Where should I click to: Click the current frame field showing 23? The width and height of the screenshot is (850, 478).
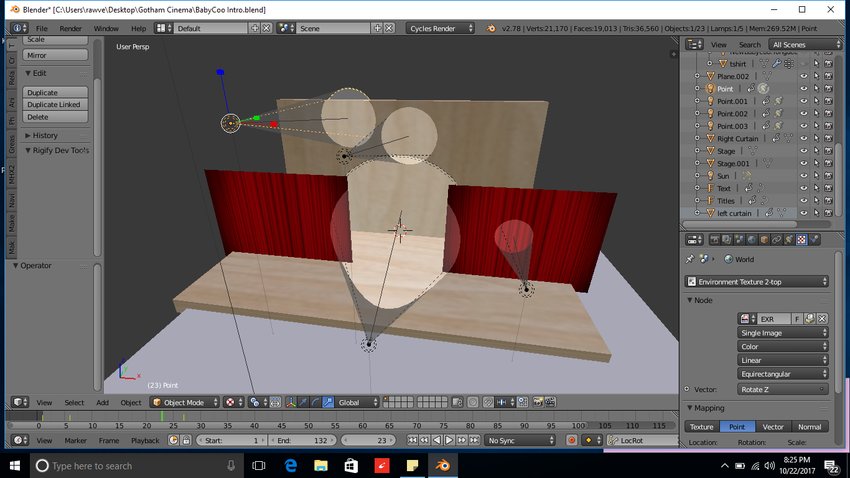(x=368, y=441)
